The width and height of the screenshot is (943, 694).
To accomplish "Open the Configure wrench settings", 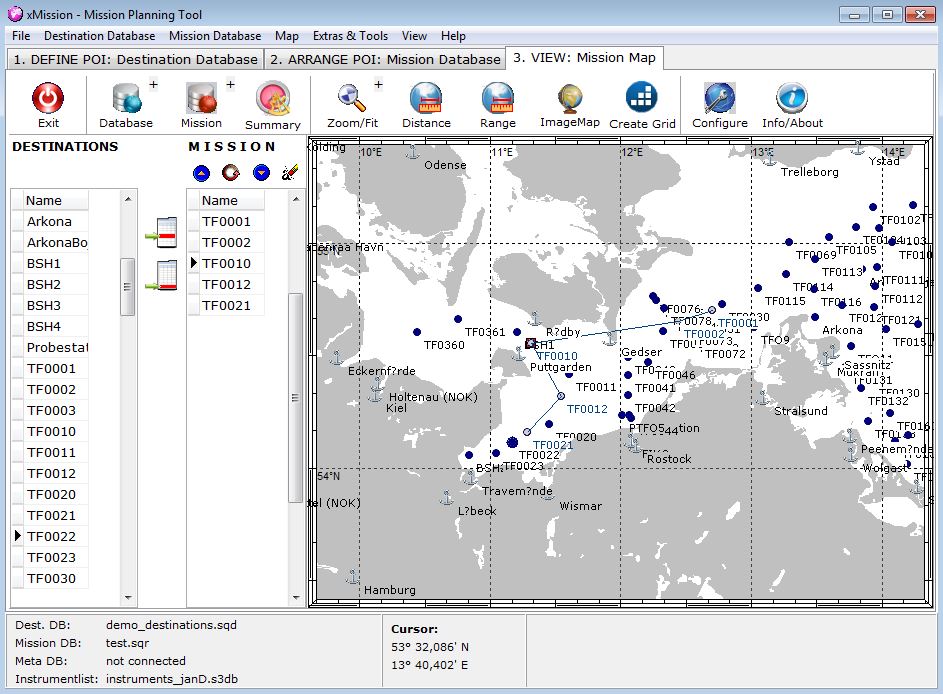I will (719, 99).
